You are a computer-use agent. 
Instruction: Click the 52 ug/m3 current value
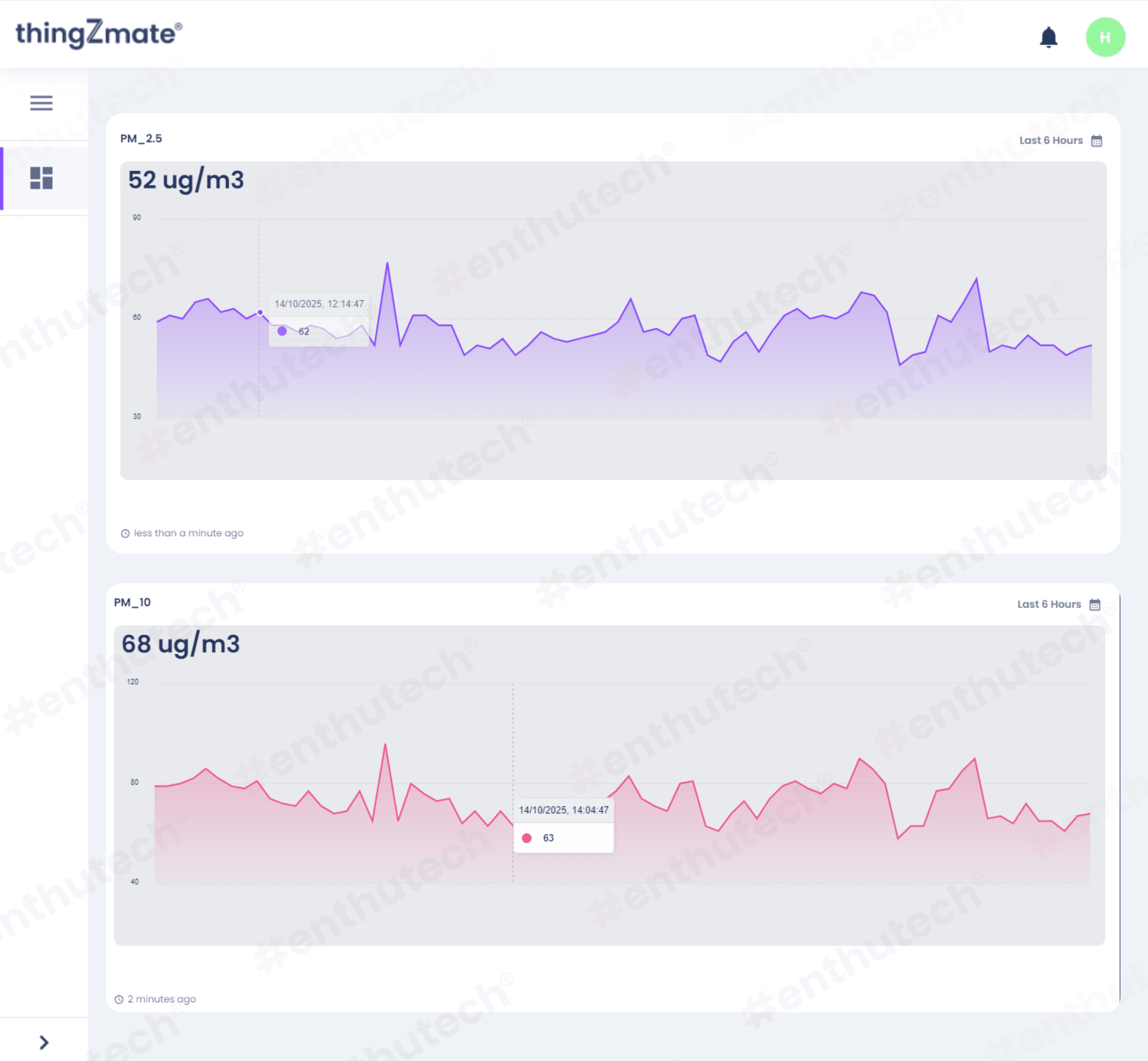(186, 180)
